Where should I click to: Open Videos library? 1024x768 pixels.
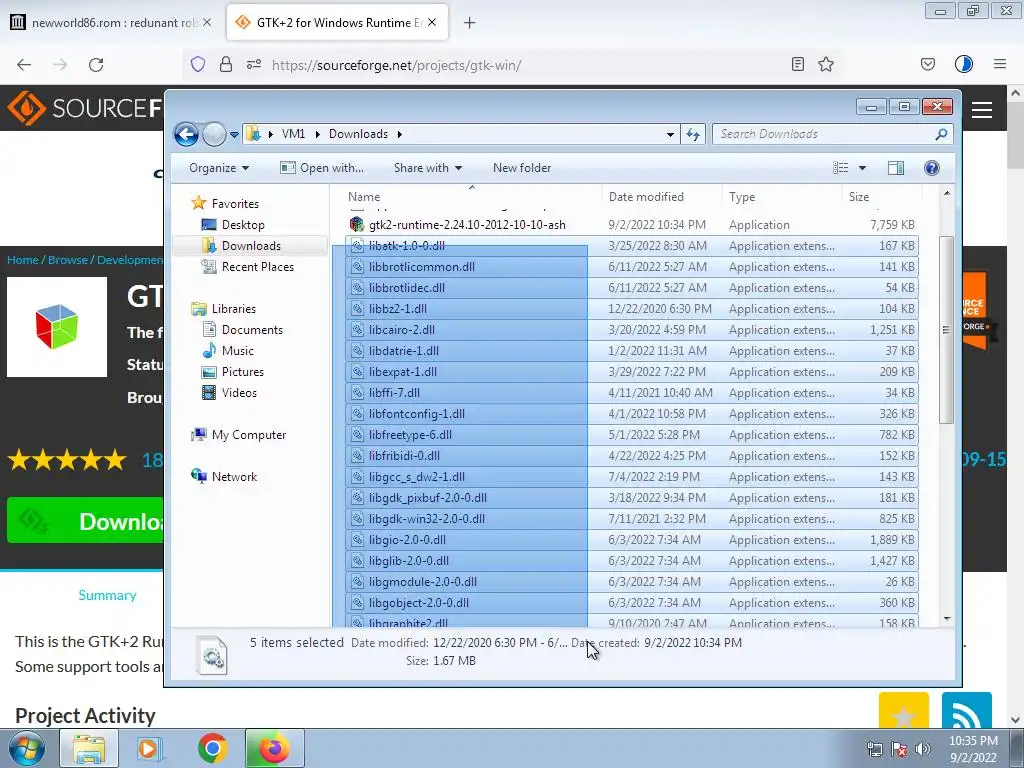pyautogui.click(x=229, y=392)
